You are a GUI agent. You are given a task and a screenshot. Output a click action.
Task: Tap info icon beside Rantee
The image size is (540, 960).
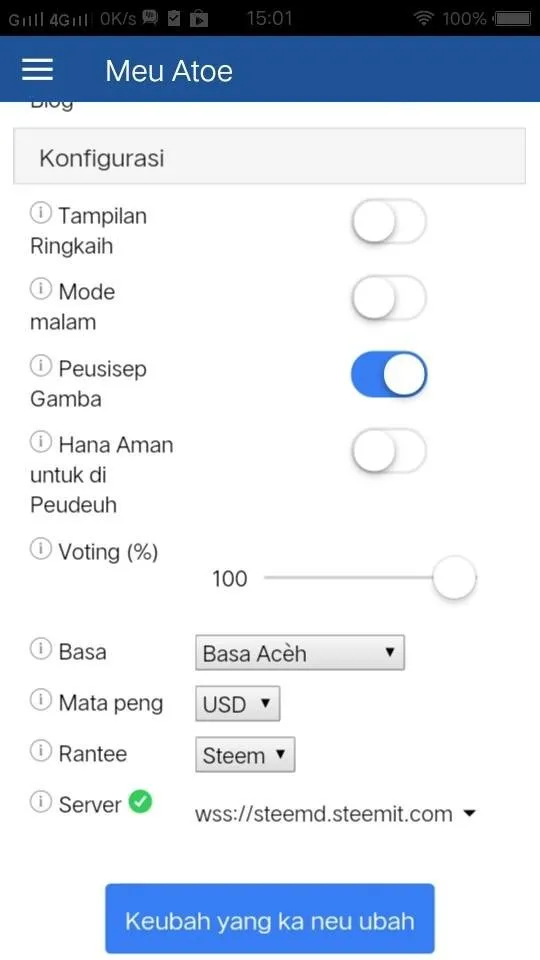tap(41, 751)
